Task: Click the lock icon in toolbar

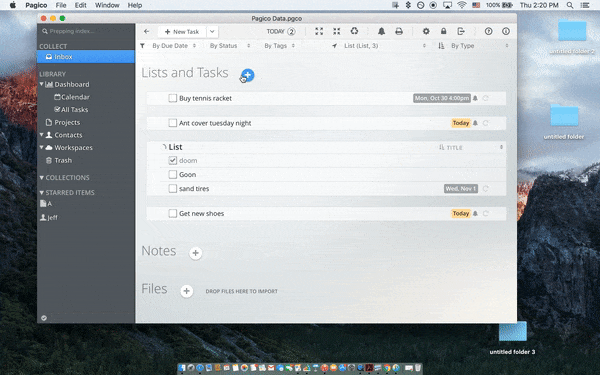Action: pos(443,31)
